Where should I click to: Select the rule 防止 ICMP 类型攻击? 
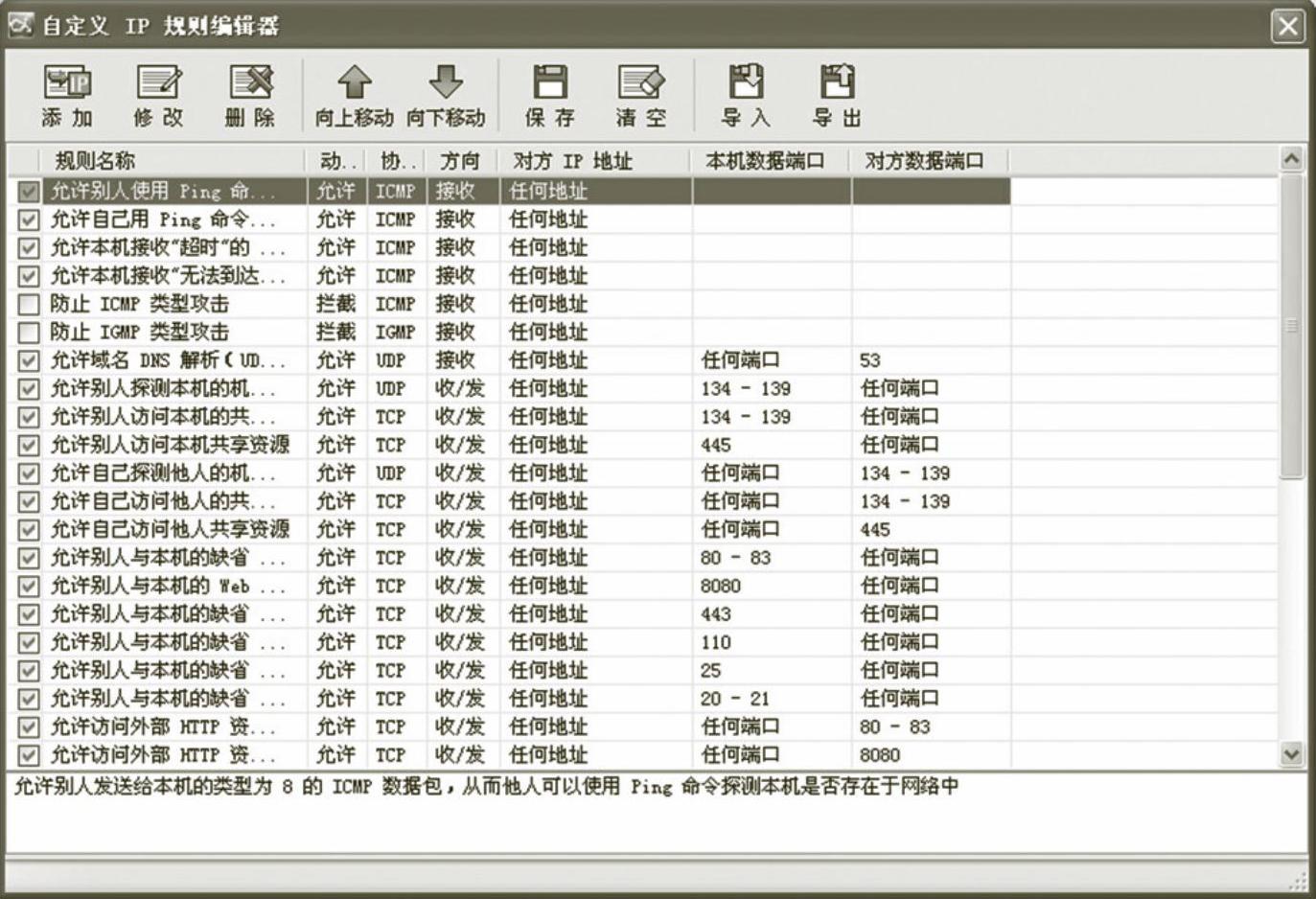coord(140,304)
